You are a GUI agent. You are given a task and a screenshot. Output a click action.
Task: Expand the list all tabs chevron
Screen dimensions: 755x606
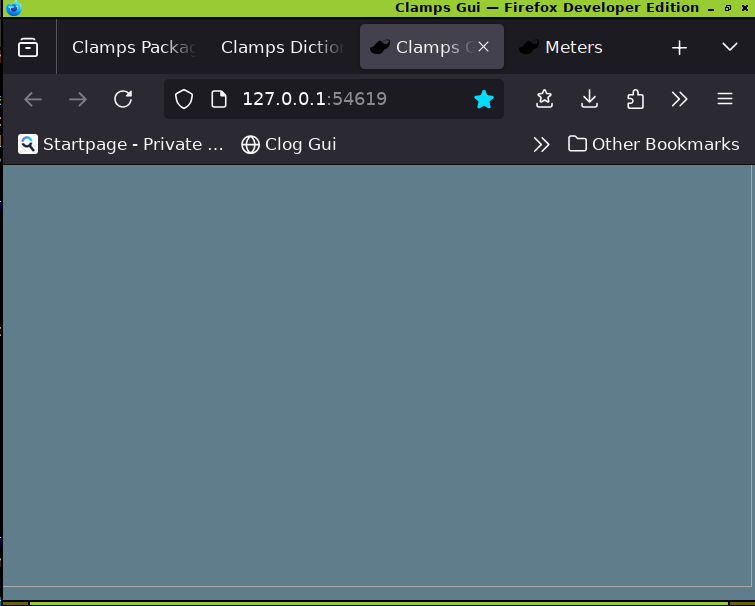click(x=730, y=47)
